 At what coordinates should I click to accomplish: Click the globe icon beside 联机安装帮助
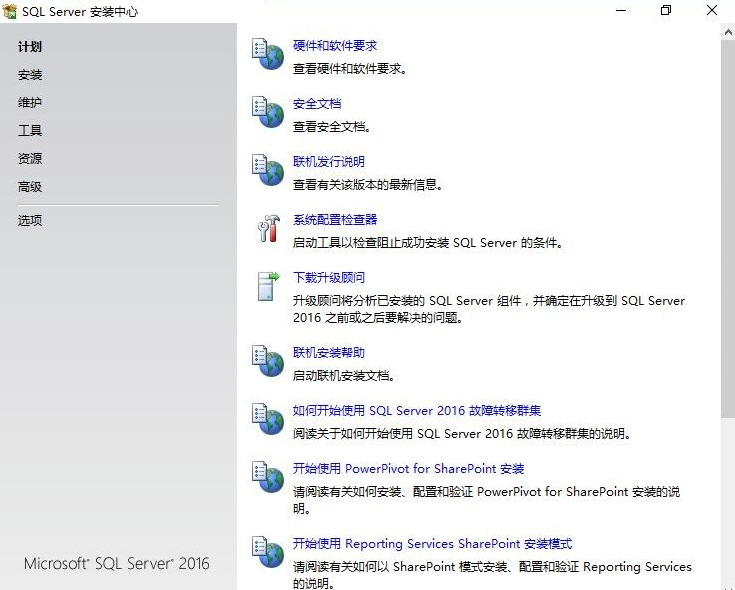pyautogui.click(x=268, y=361)
